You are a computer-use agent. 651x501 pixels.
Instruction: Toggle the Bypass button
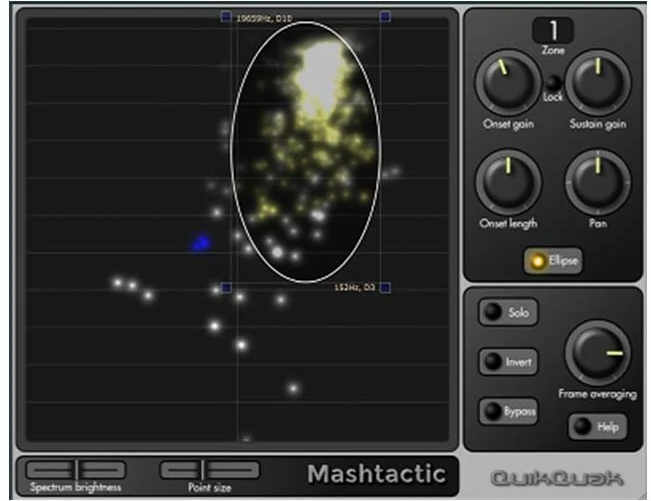[508, 411]
